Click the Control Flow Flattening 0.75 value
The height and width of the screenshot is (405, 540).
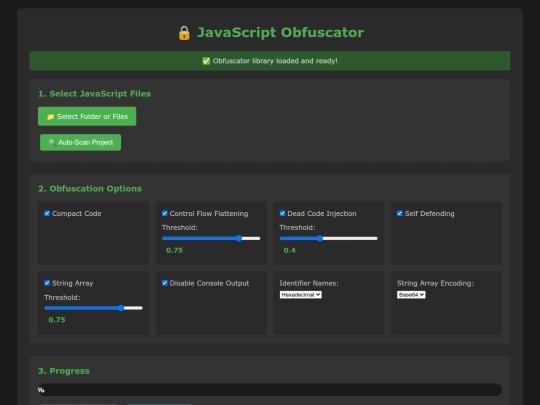(174, 250)
